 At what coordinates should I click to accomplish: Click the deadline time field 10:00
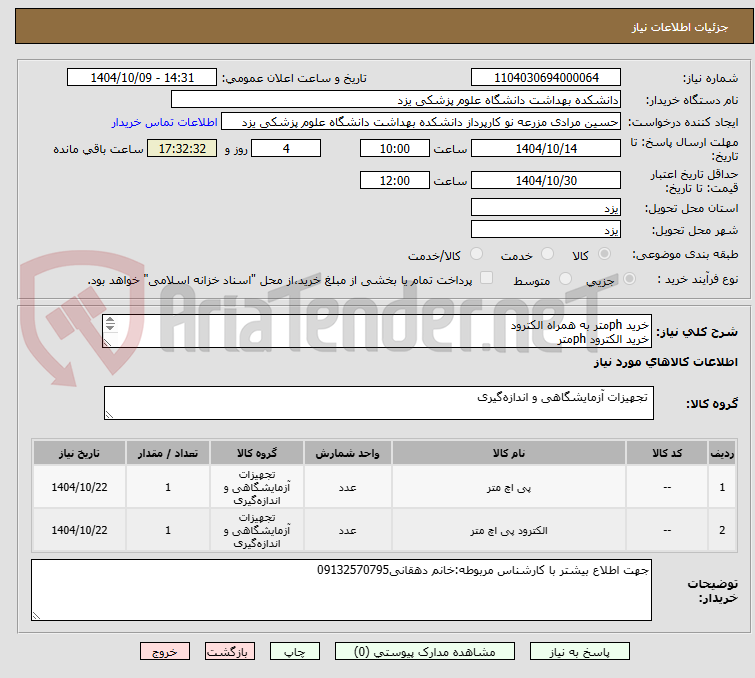[x=394, y=148]
